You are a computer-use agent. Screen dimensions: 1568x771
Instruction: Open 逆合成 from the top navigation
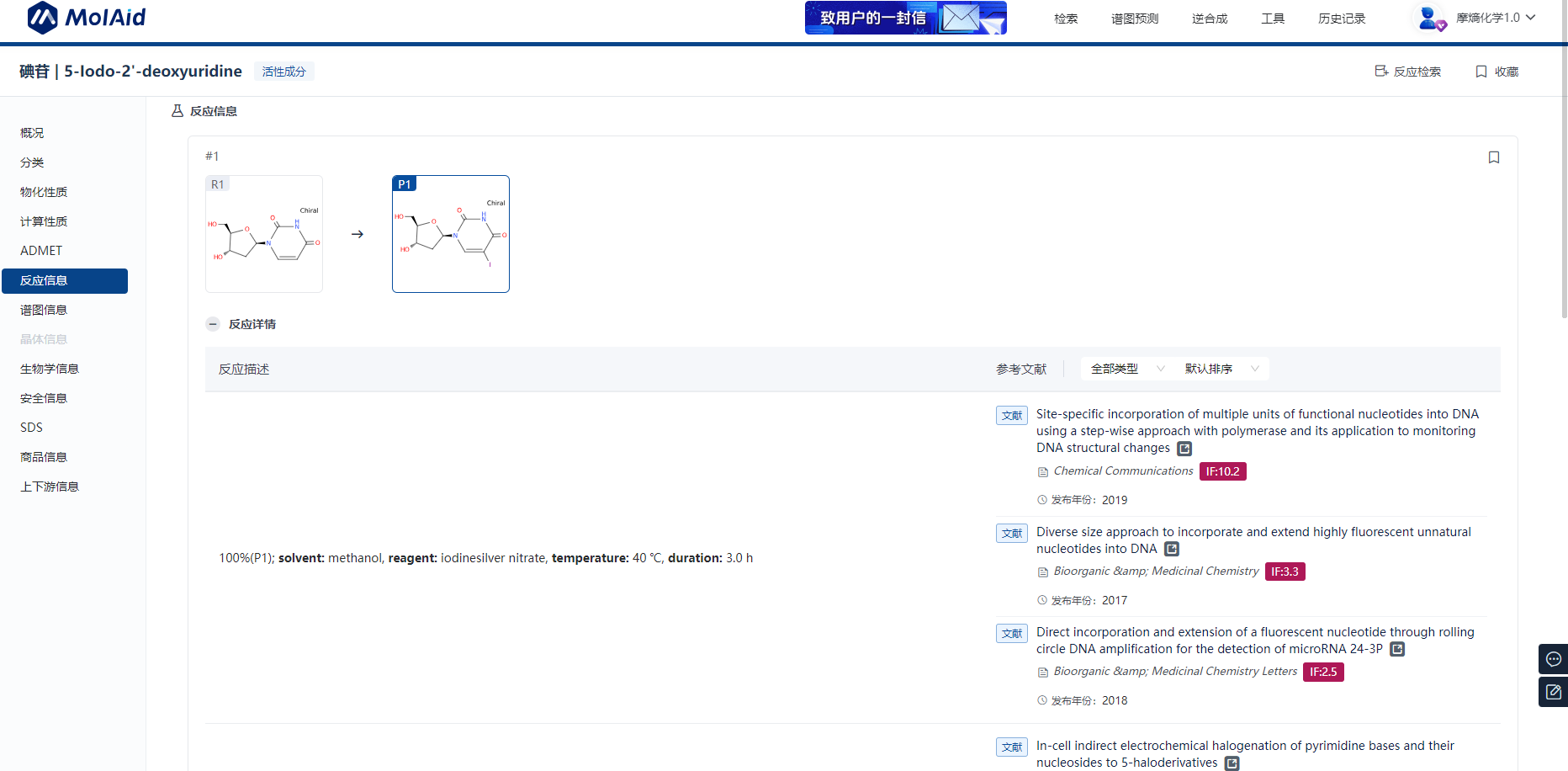coord(1209,19)
